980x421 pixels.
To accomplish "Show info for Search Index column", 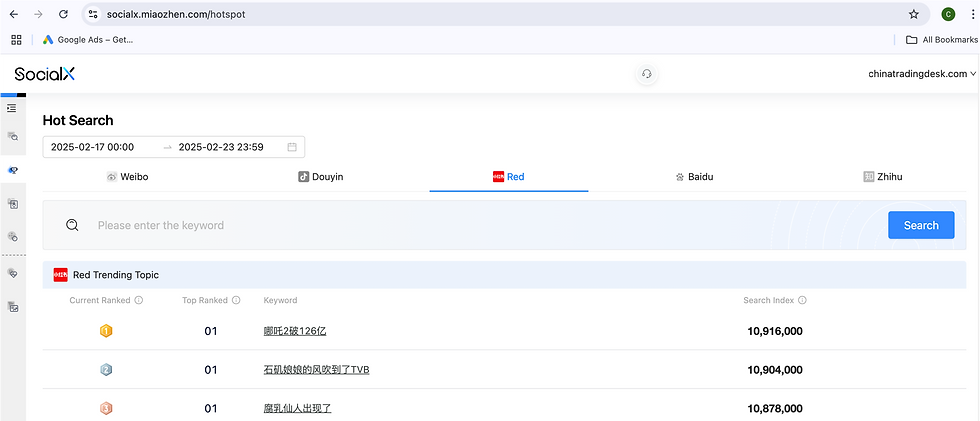I will point(802,300).
